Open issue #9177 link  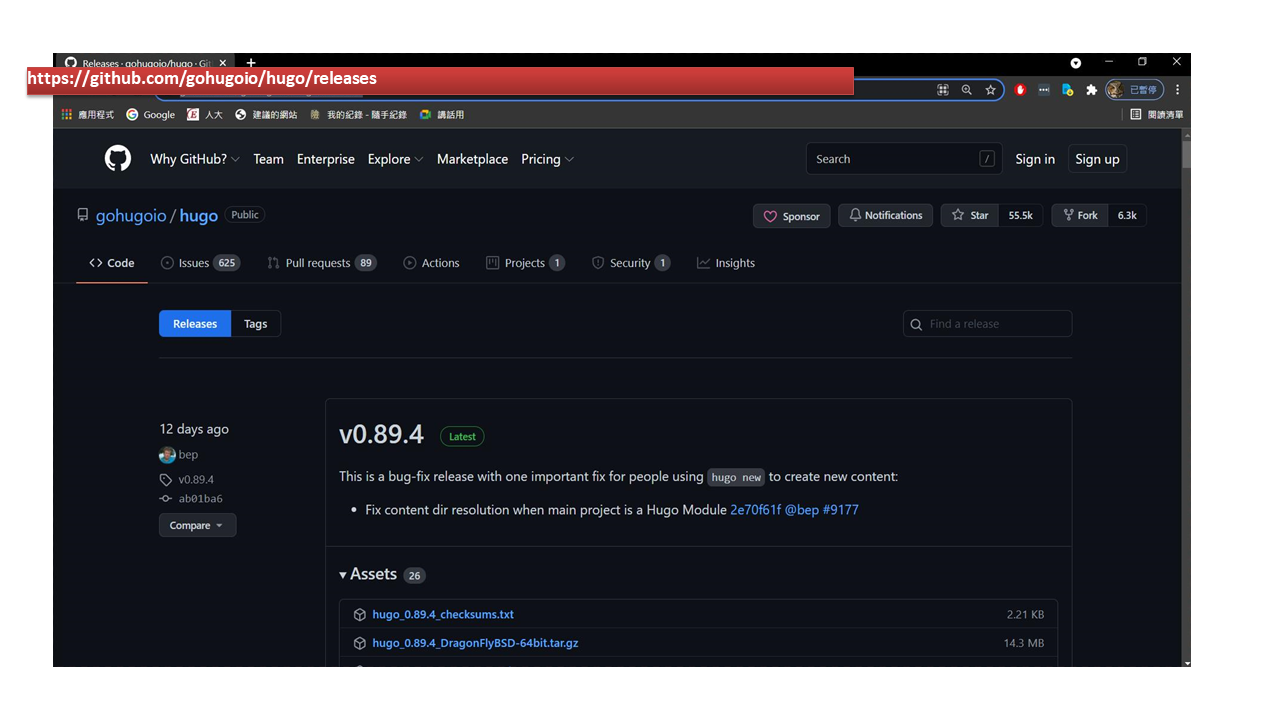coord(841,510)
